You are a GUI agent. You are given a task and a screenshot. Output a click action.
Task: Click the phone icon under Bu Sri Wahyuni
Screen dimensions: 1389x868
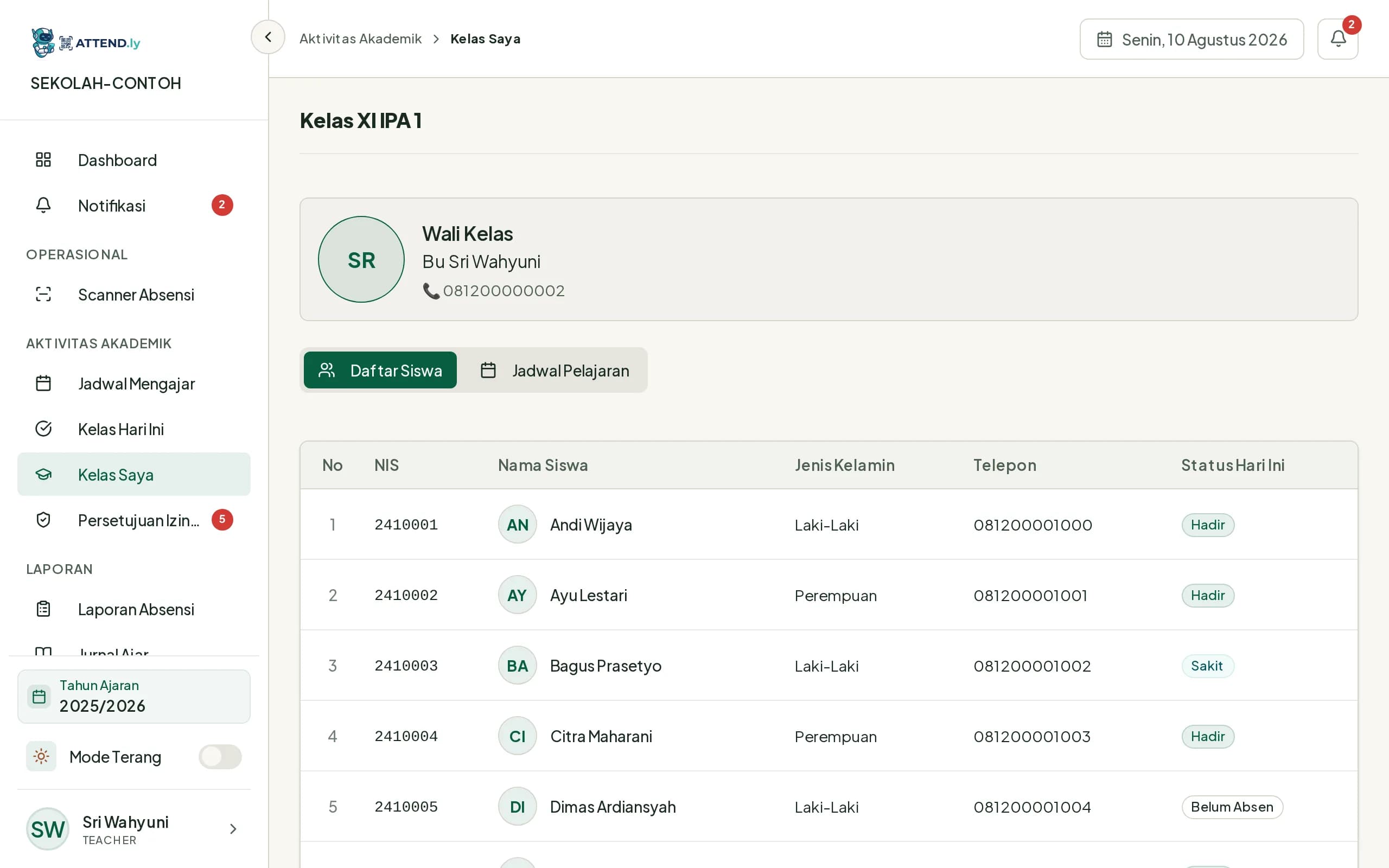tap(431, 290)
